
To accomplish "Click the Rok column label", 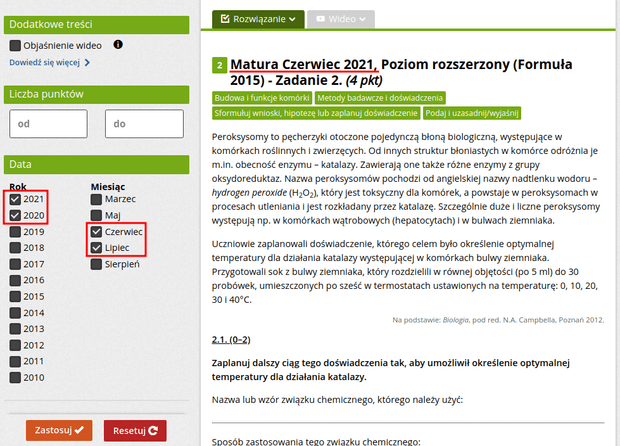I will [18, 186].
